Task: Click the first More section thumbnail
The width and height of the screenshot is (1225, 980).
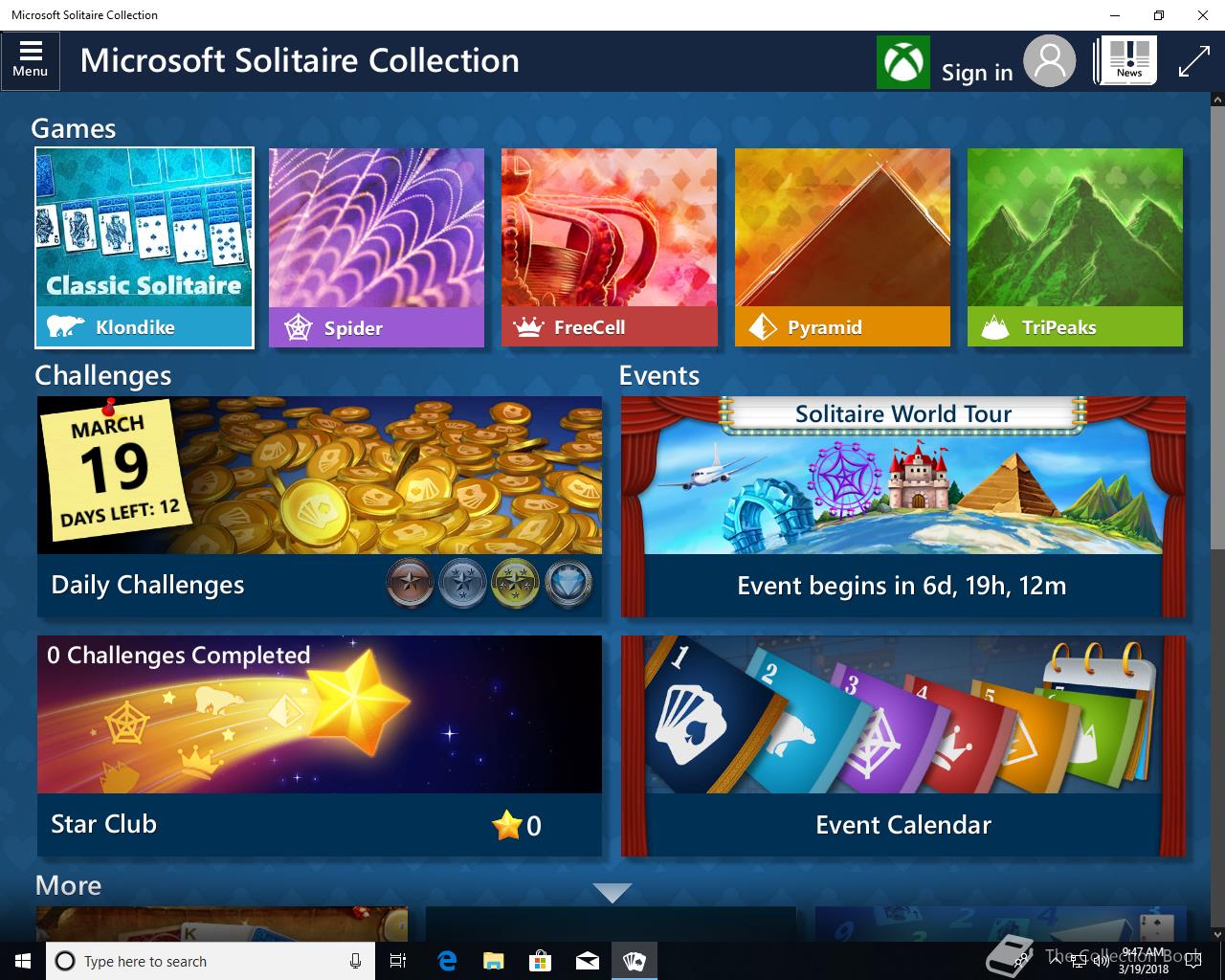Action: pyautogui.click(x=222, y=924)
